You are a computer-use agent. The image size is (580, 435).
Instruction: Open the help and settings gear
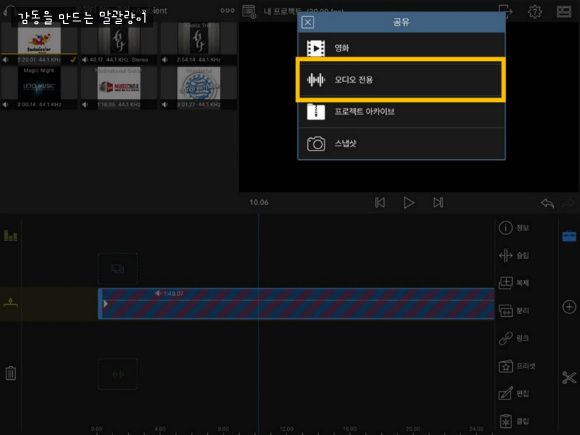click(535, 11)
